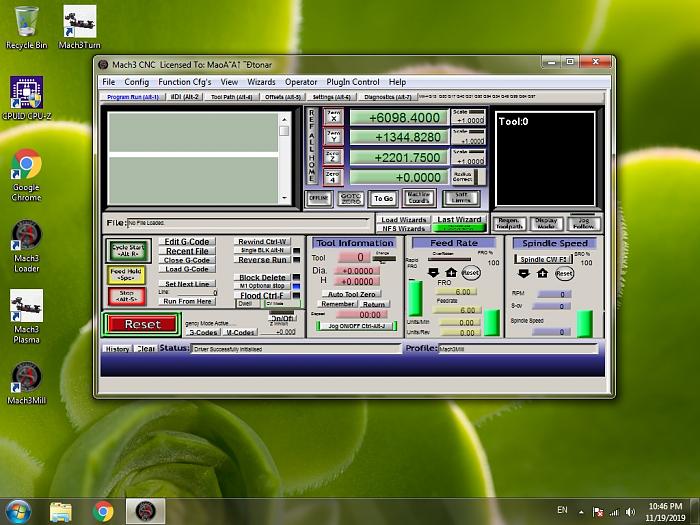Click the Load G-Code button

coord(187,269)
